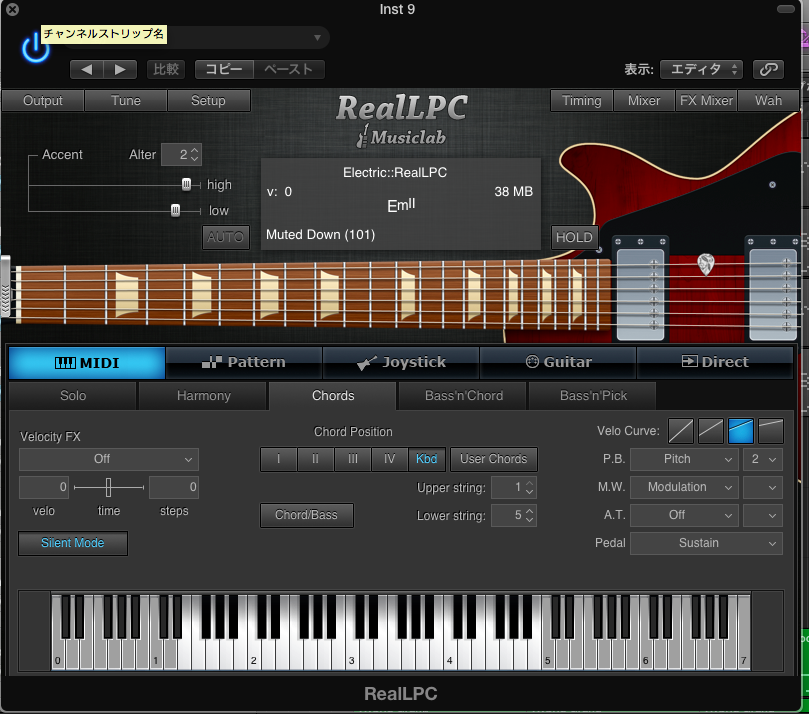This screenshot has height=714, width=809.
Task: Open the Output panel
Action: 43,101
